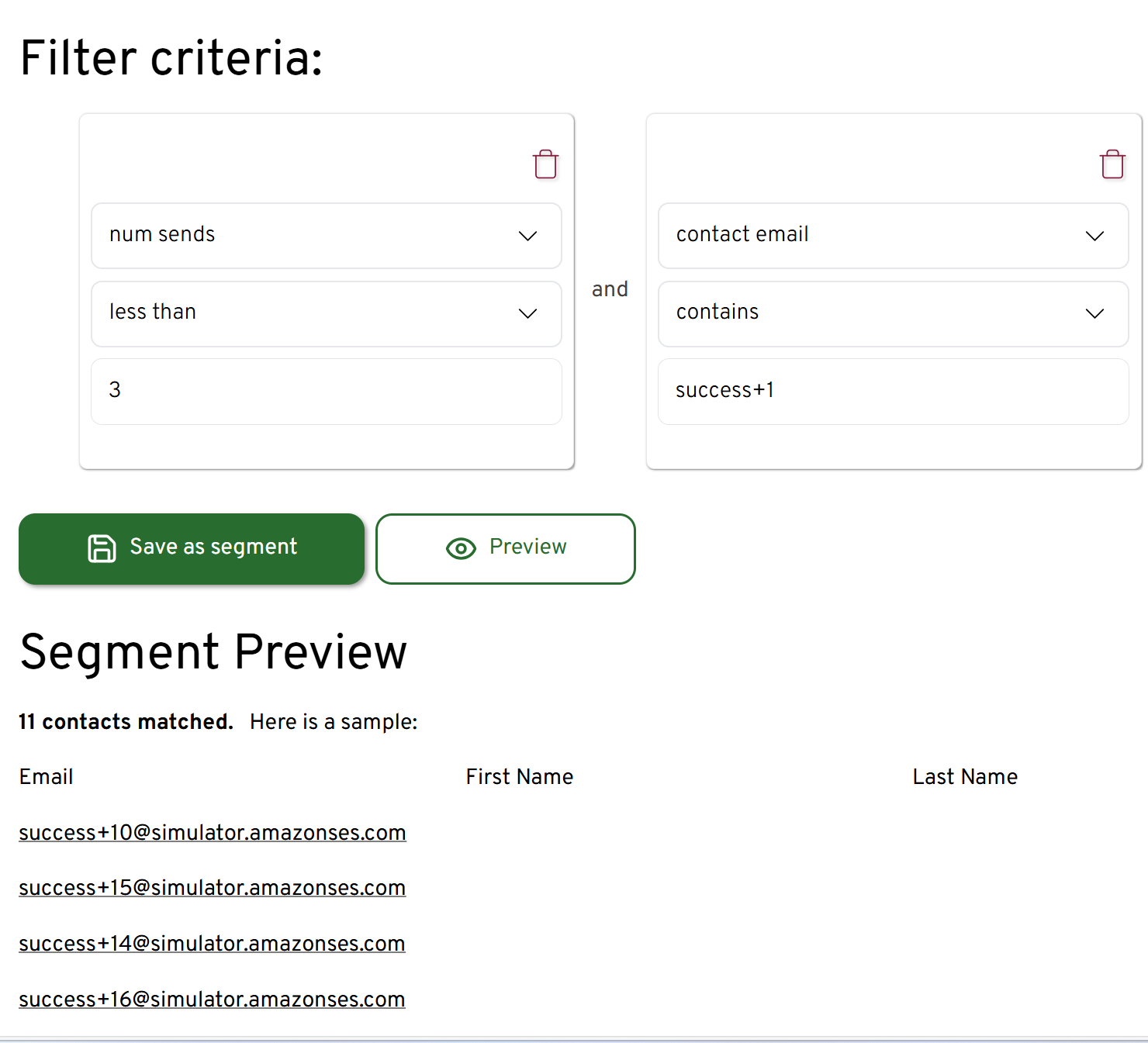Screen dimensions: 1148x1043
Task: Click the Email column header
Action: tap(47, 777)
